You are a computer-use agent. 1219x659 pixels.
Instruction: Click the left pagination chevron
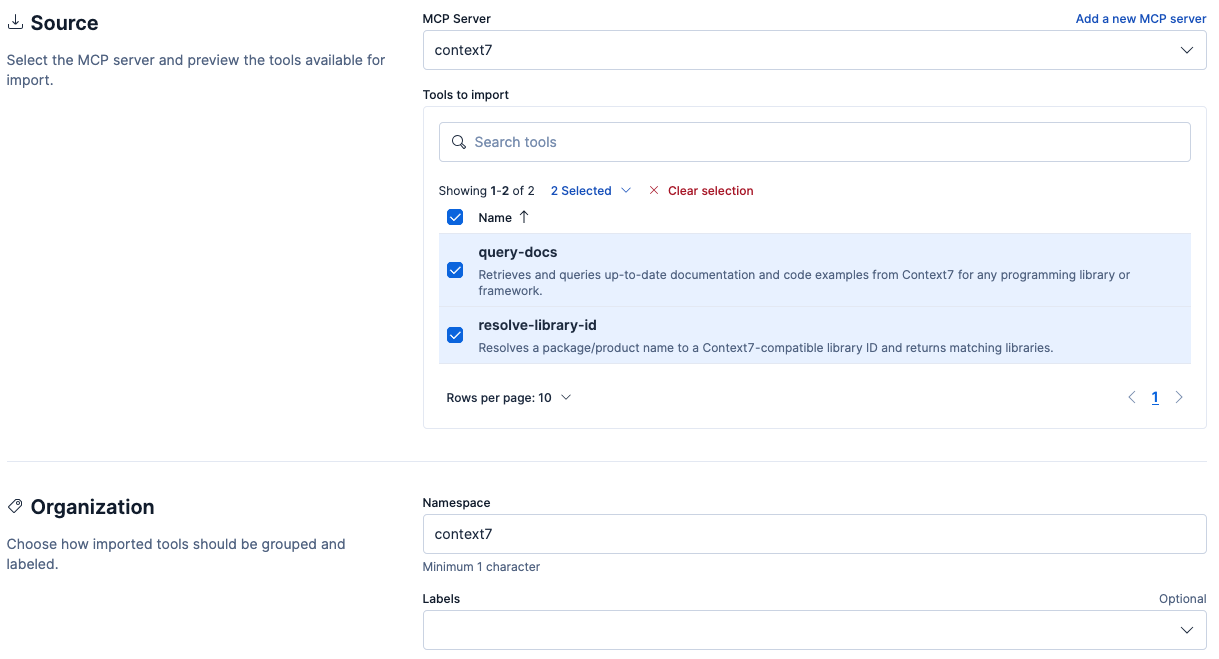1131,397
